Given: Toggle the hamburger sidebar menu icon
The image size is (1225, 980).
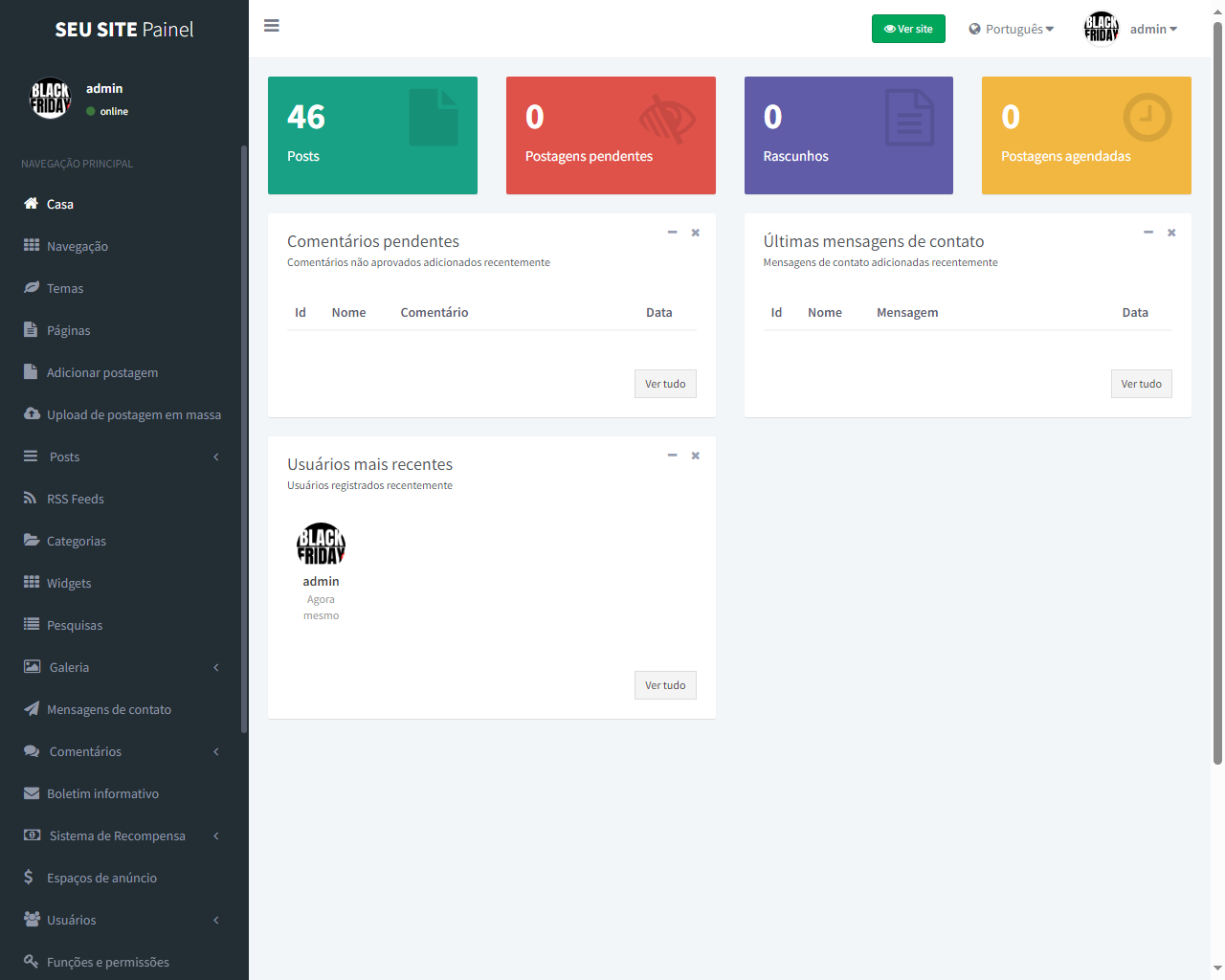Looking at the screenshot, I should [x=272, y=26].
